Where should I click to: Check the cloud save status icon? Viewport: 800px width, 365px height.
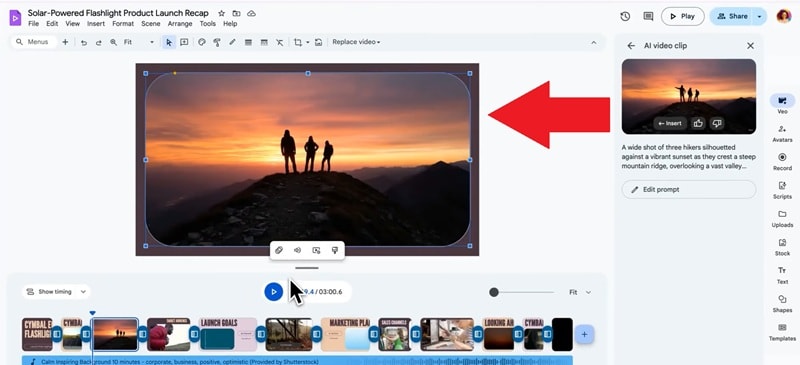251,13
